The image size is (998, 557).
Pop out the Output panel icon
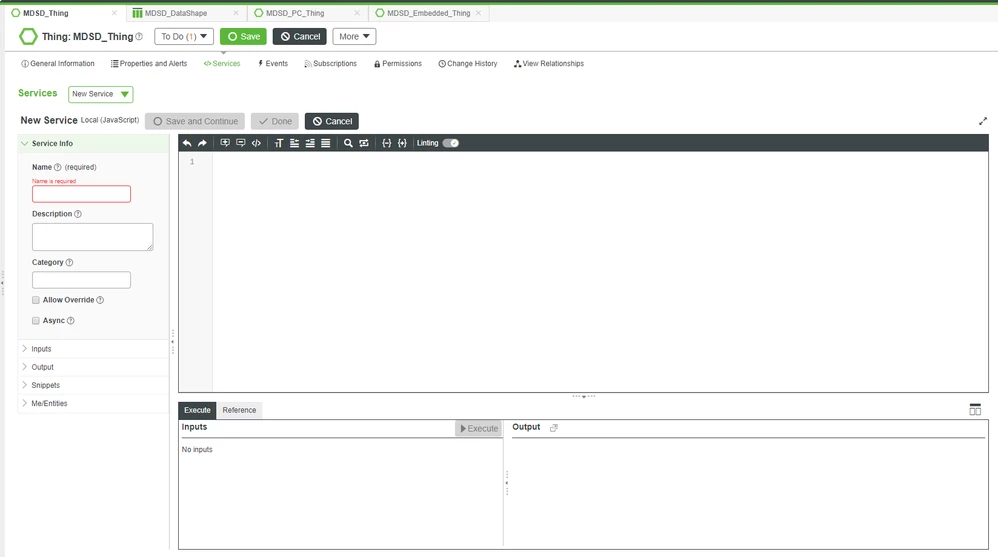[554, 428]
